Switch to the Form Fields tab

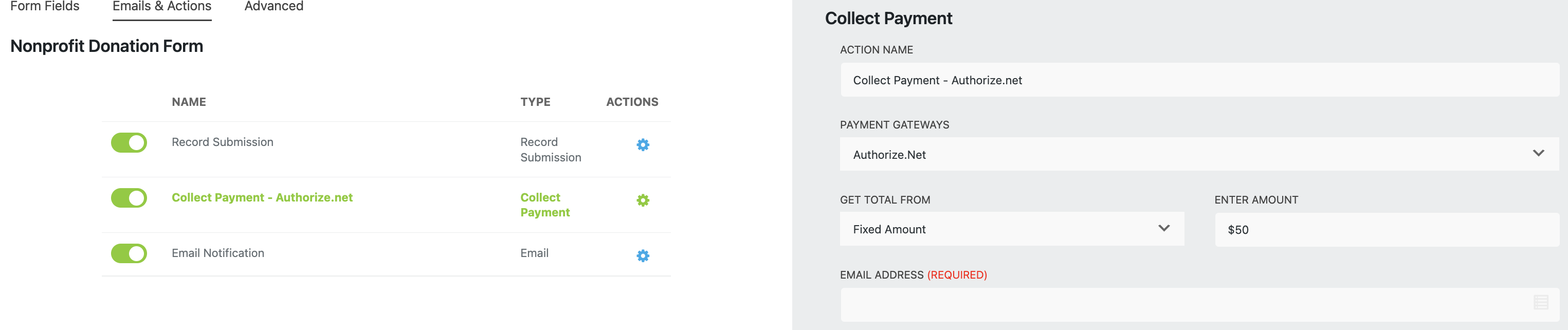[44, 6]
